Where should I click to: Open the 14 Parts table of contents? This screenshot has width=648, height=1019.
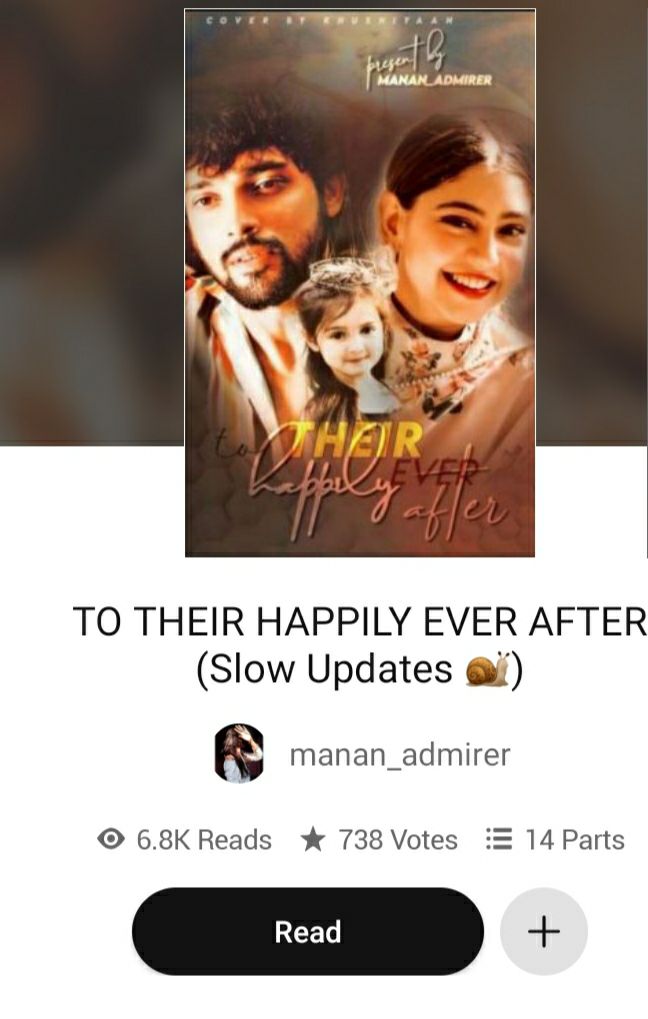575,840
